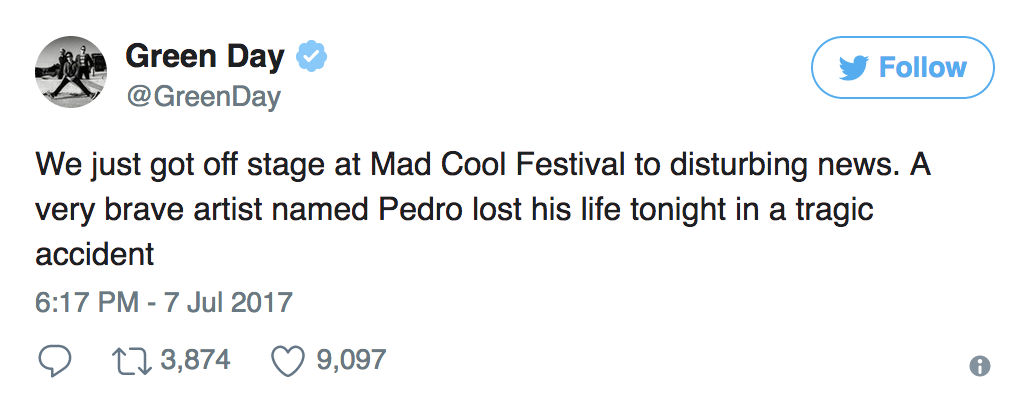This screenshot has height=398, width=1030.
Task: Click the word "accident" in the tweet
Action: tap(95, 254)
